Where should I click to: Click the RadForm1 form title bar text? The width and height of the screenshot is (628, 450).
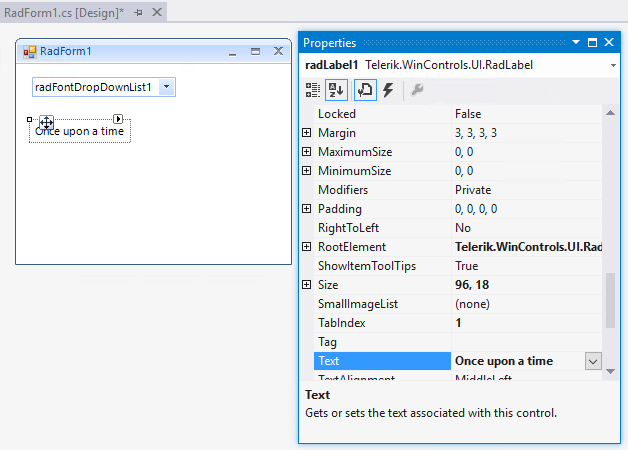(x=66, y=51)
